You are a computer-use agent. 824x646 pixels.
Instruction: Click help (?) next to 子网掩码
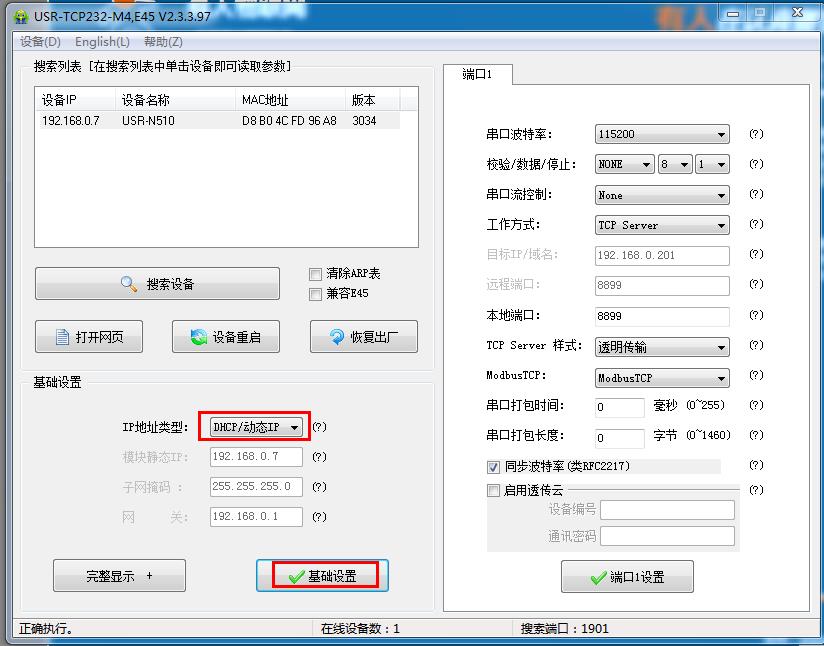point(320,487)
